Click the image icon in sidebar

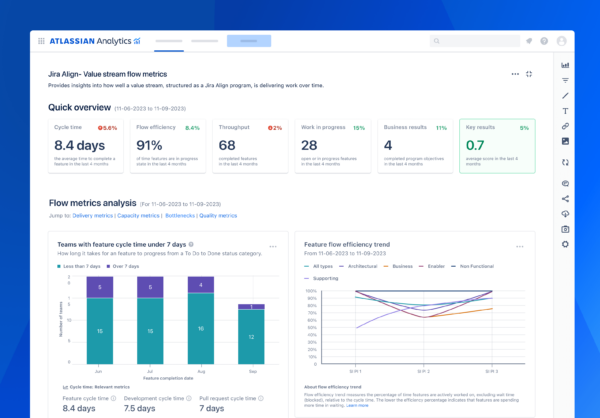565,142
